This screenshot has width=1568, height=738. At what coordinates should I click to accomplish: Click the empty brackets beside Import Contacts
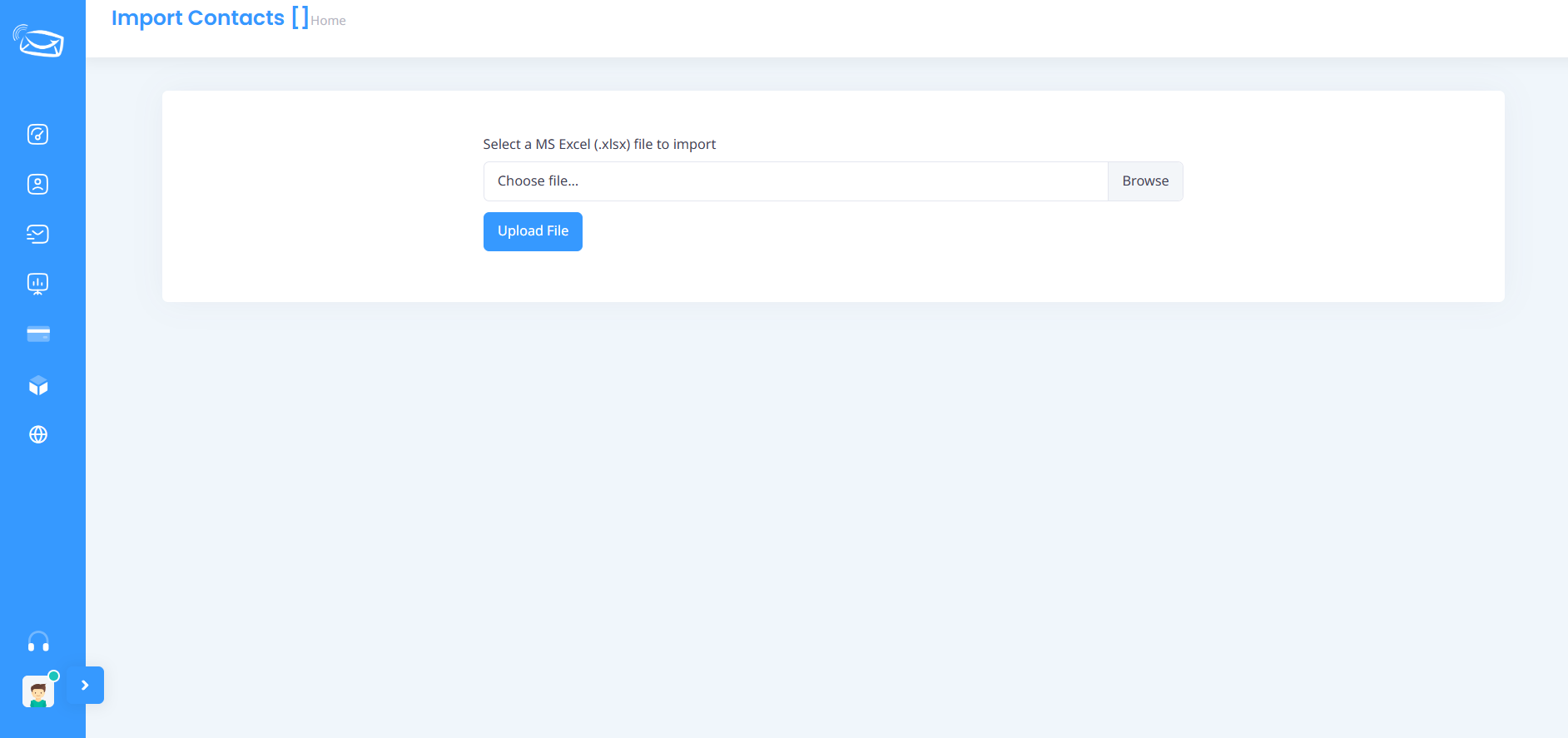pyautogui.click(x=300, y=17)
